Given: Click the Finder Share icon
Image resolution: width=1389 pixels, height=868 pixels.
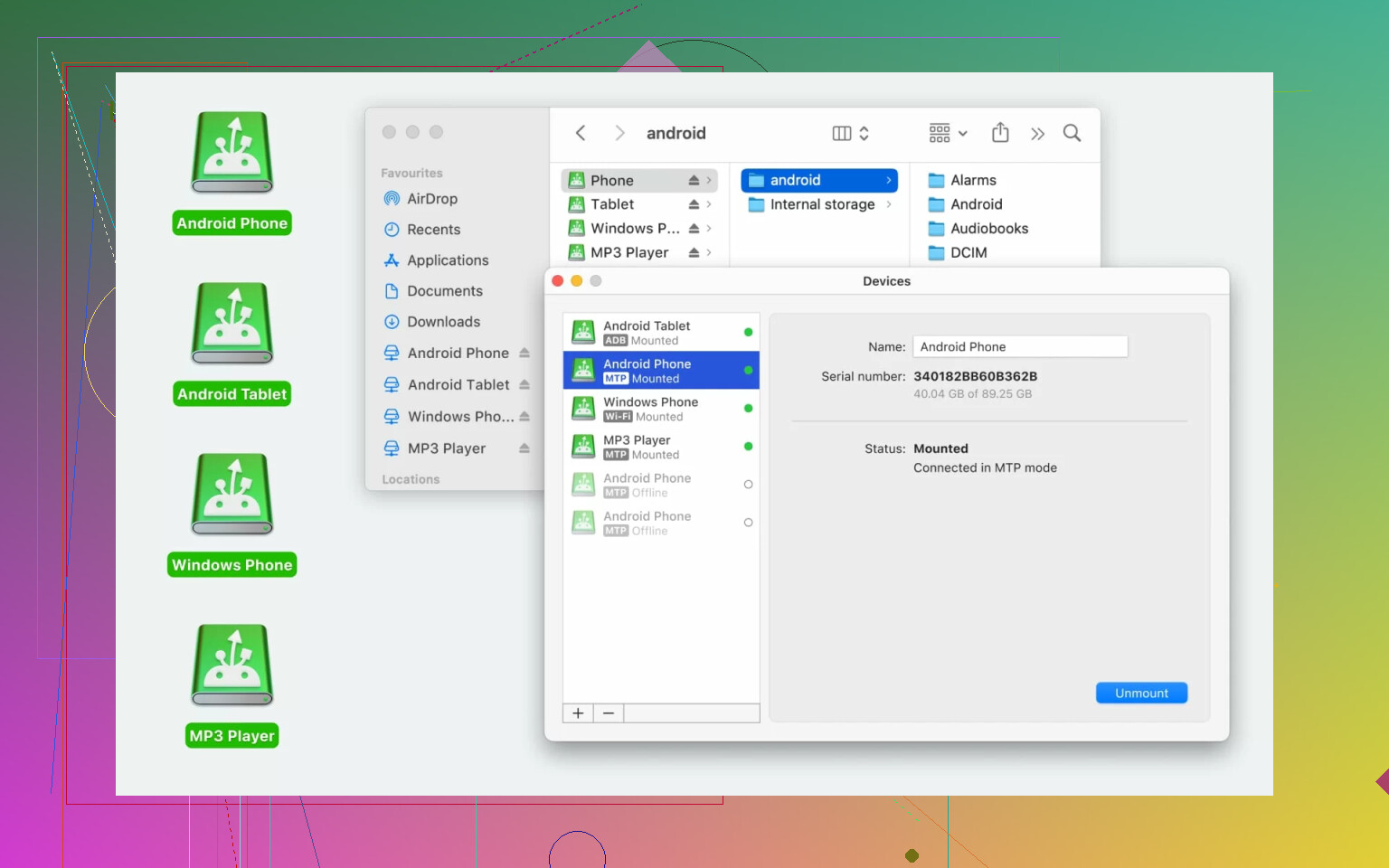Looking at the screenshot, I should click(x=1000, y=133).
